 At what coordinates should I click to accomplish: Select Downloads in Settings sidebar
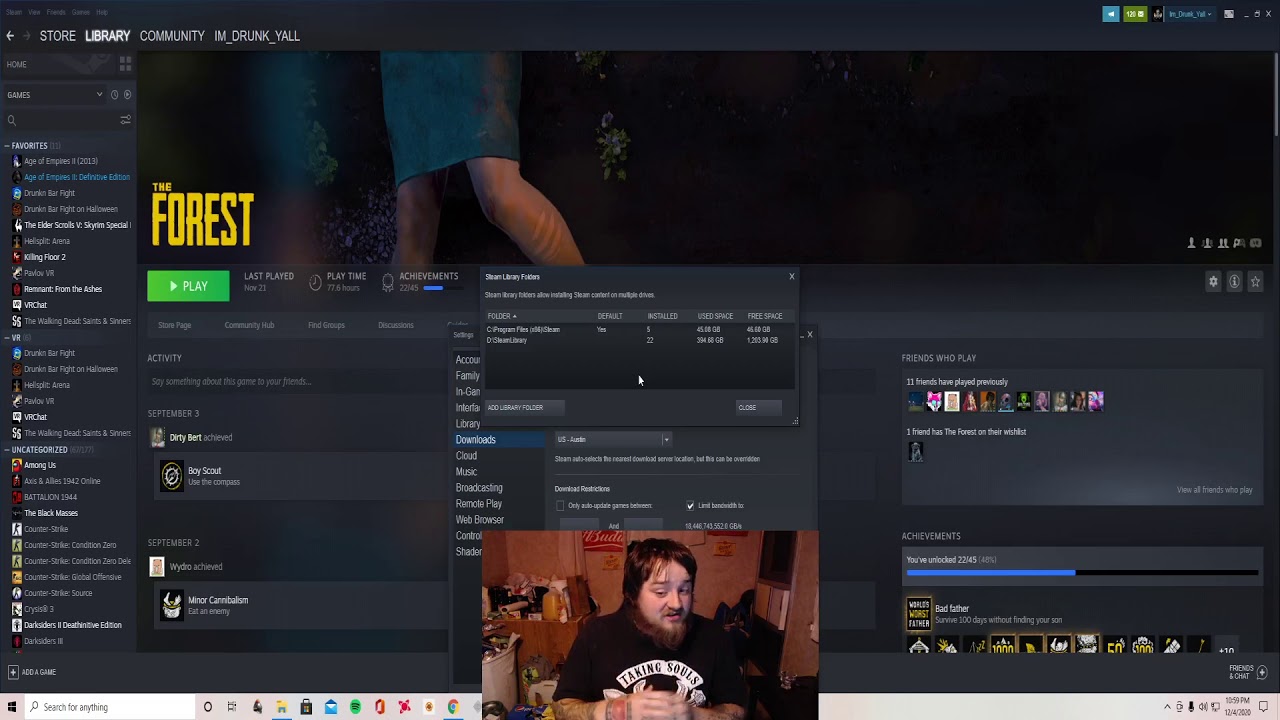pyautogui.click(x=499, y=440)
